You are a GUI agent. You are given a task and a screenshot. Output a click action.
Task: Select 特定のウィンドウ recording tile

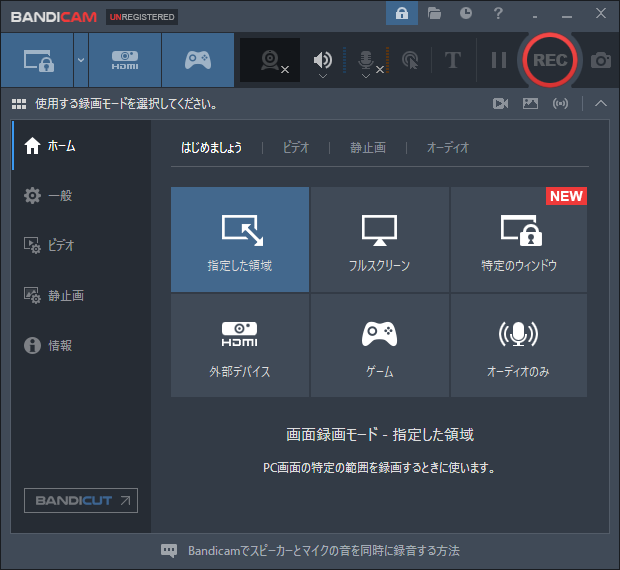(x=519, y=240)
